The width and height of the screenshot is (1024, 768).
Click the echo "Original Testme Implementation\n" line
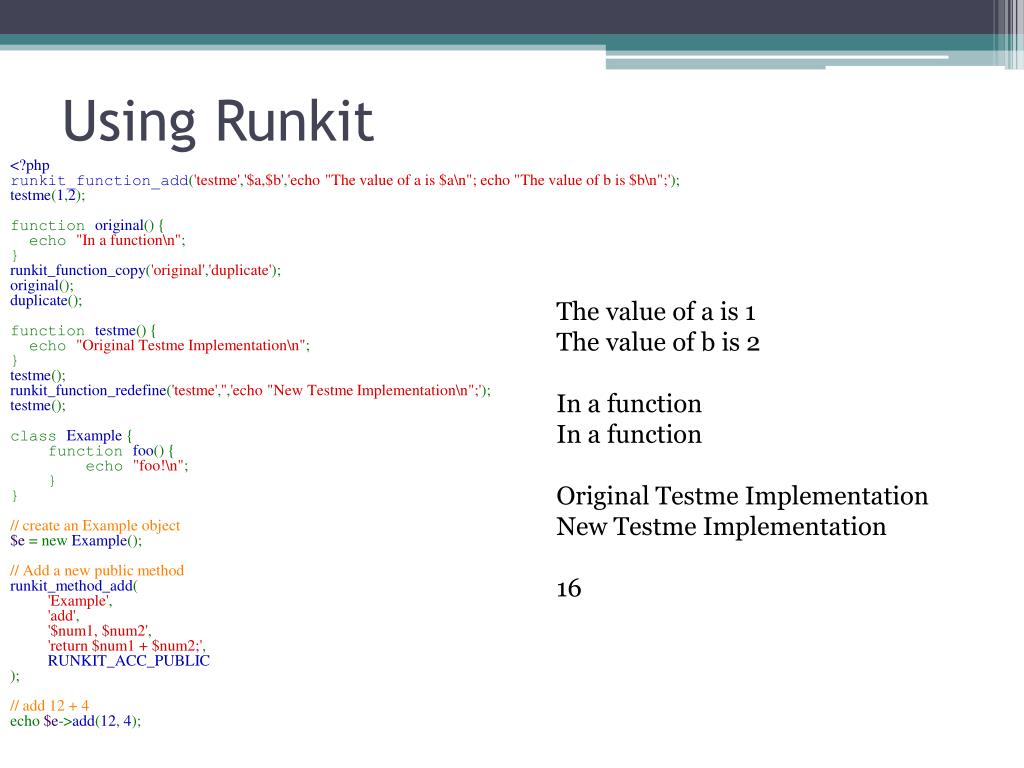(169, 345)
